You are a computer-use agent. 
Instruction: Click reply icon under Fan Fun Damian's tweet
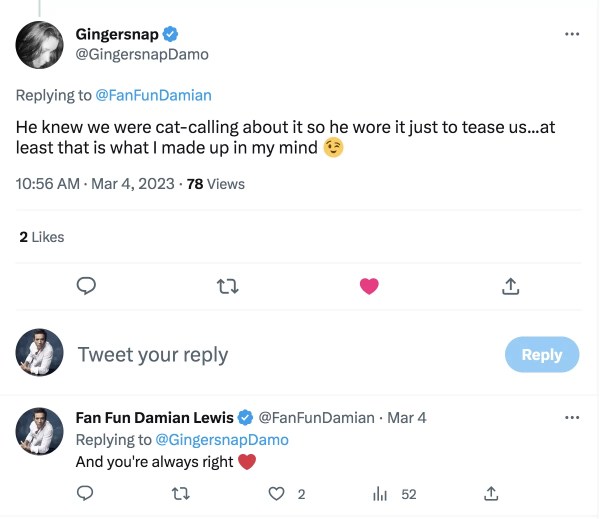[85, 493]
